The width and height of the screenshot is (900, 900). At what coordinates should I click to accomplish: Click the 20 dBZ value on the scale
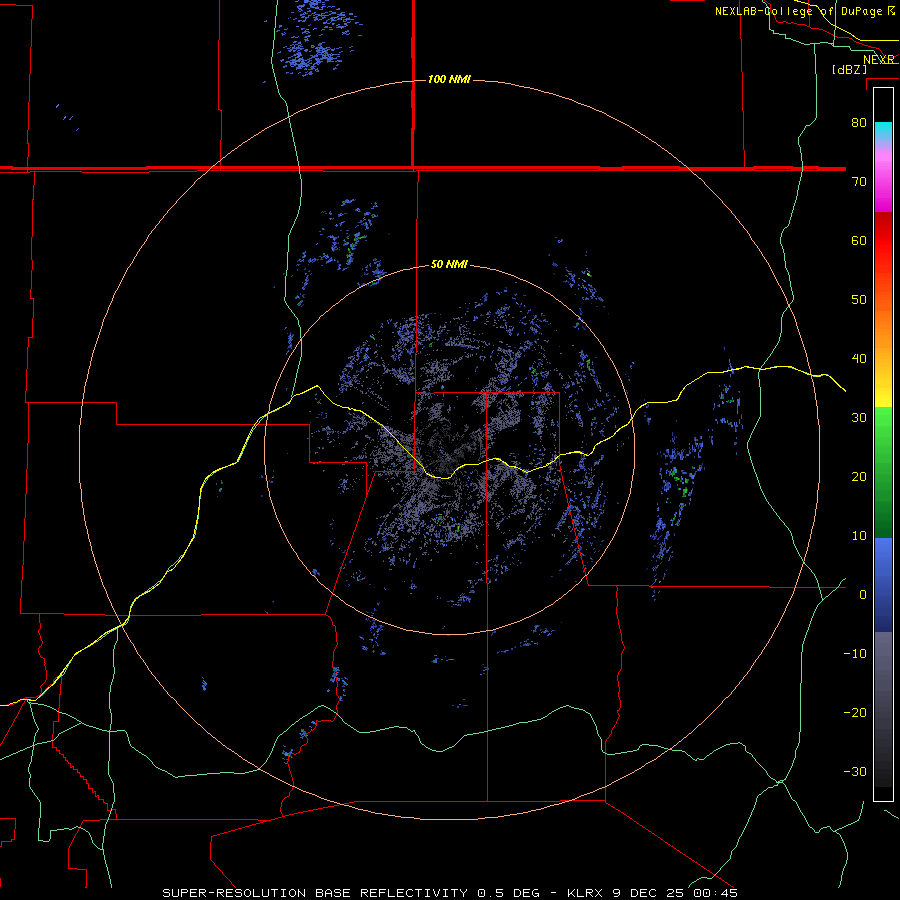click(x=859, y=477)
